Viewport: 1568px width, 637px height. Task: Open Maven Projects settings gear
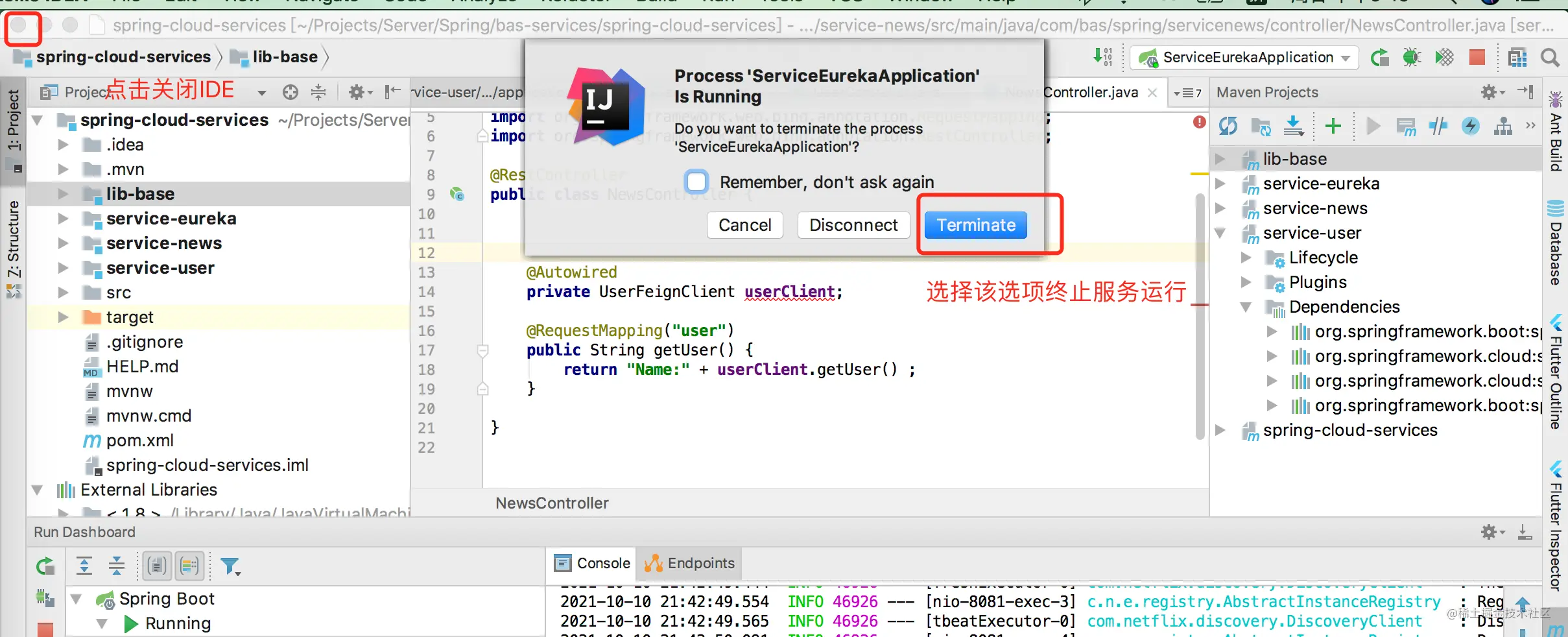[x=1491, y=92]
